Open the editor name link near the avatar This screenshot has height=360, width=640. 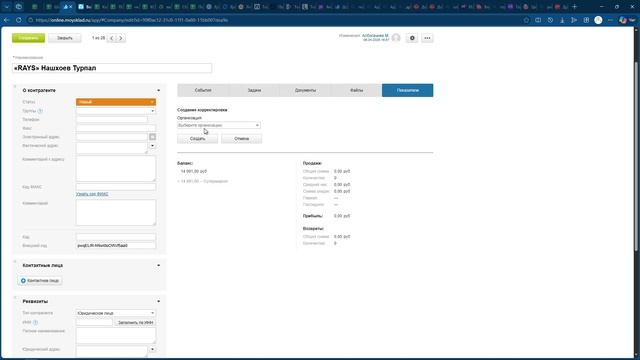click(375, 36)
